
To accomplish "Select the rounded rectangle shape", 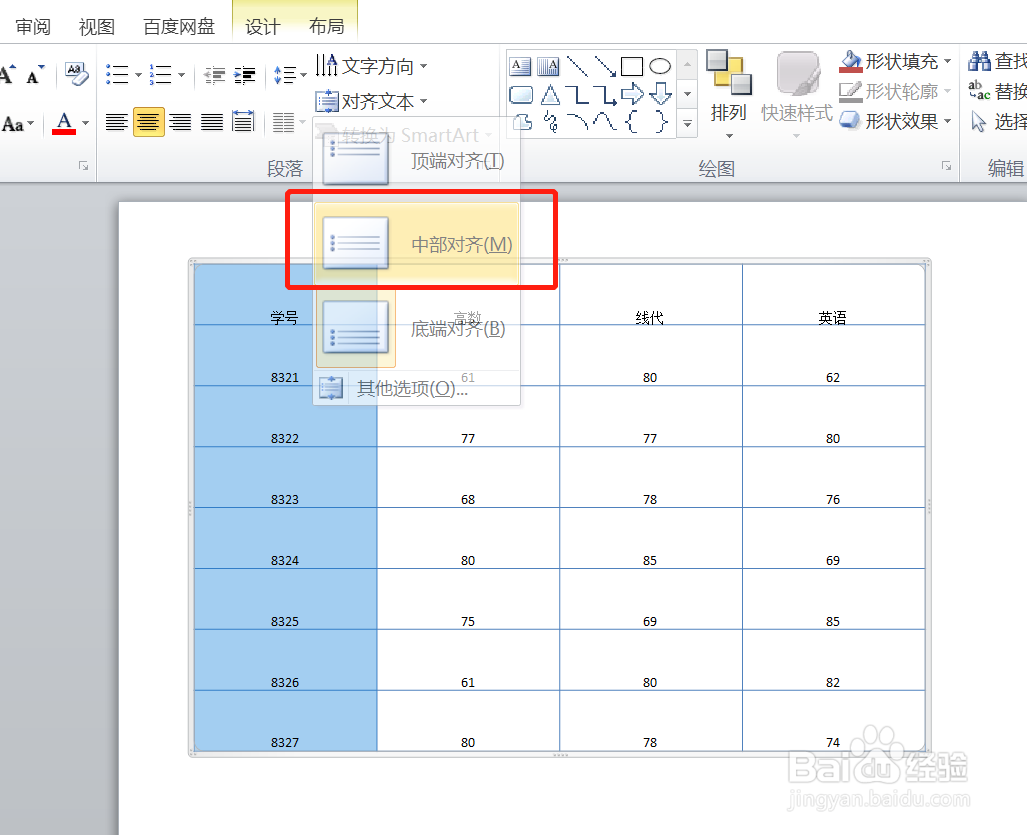I will click(521, 95).
